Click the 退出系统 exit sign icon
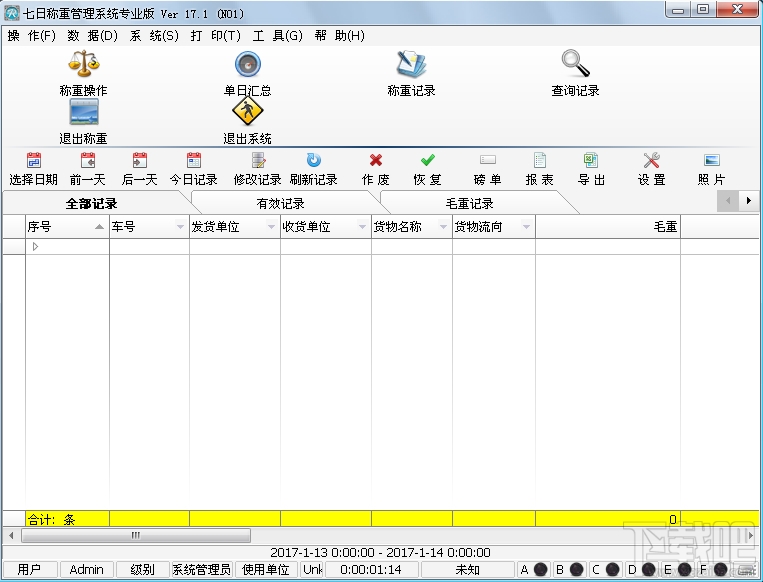The height and width of the screenshot is (582, 763). tap(248, 111)
